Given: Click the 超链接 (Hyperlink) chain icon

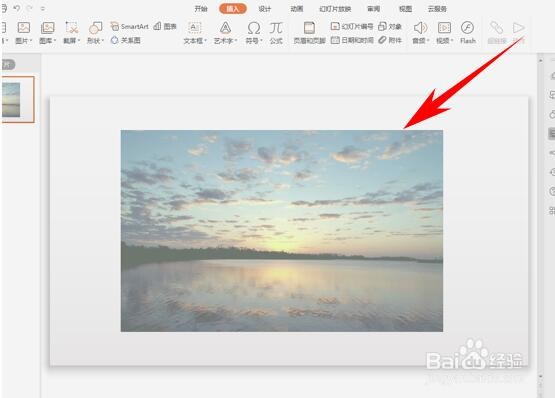Looking at the screenshot, I should tap(497, 28).
